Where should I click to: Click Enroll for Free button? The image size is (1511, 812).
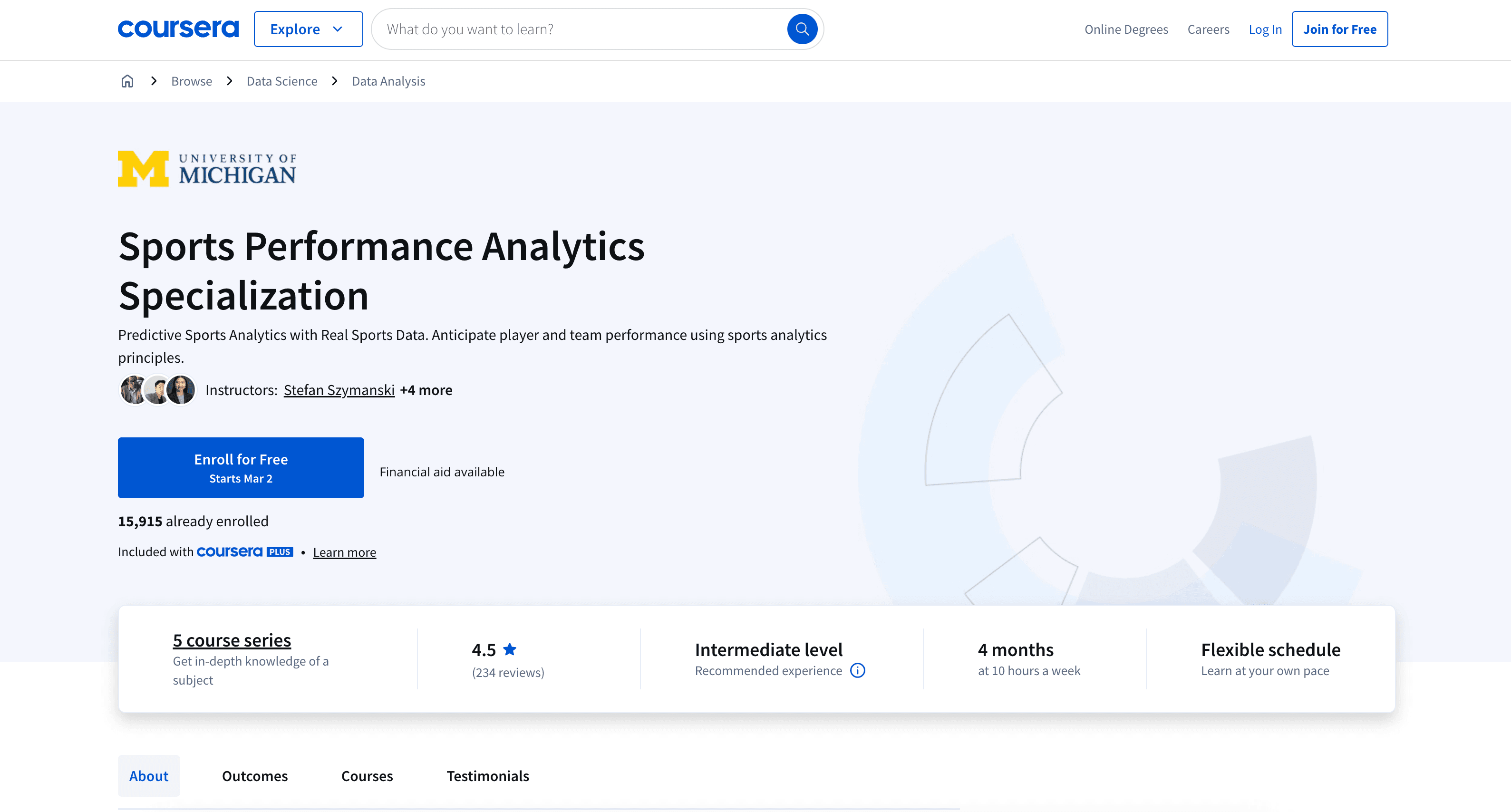click(241, 468)
